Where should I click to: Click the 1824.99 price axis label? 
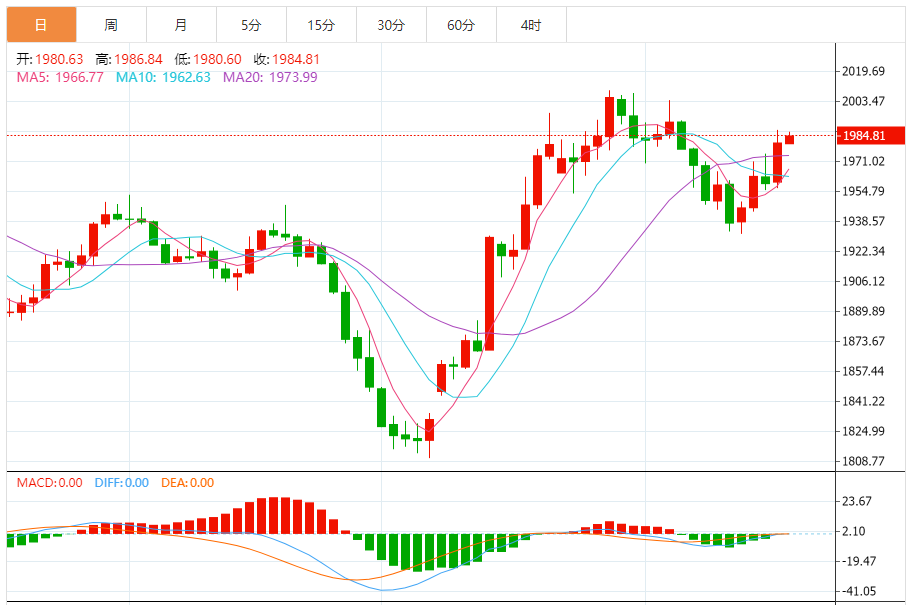(x=863, y=431)
